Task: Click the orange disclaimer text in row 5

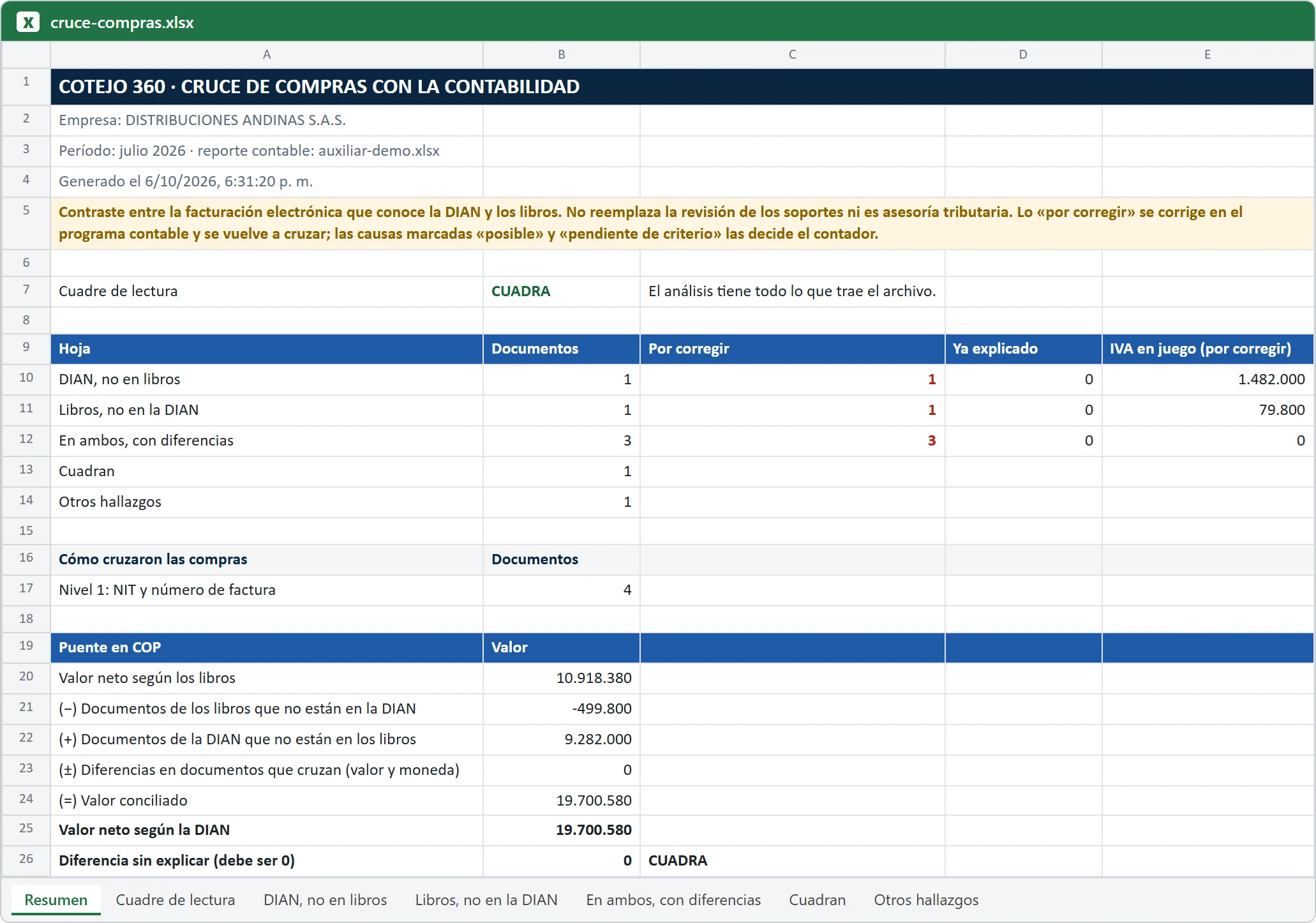Action: click(682, 223)
